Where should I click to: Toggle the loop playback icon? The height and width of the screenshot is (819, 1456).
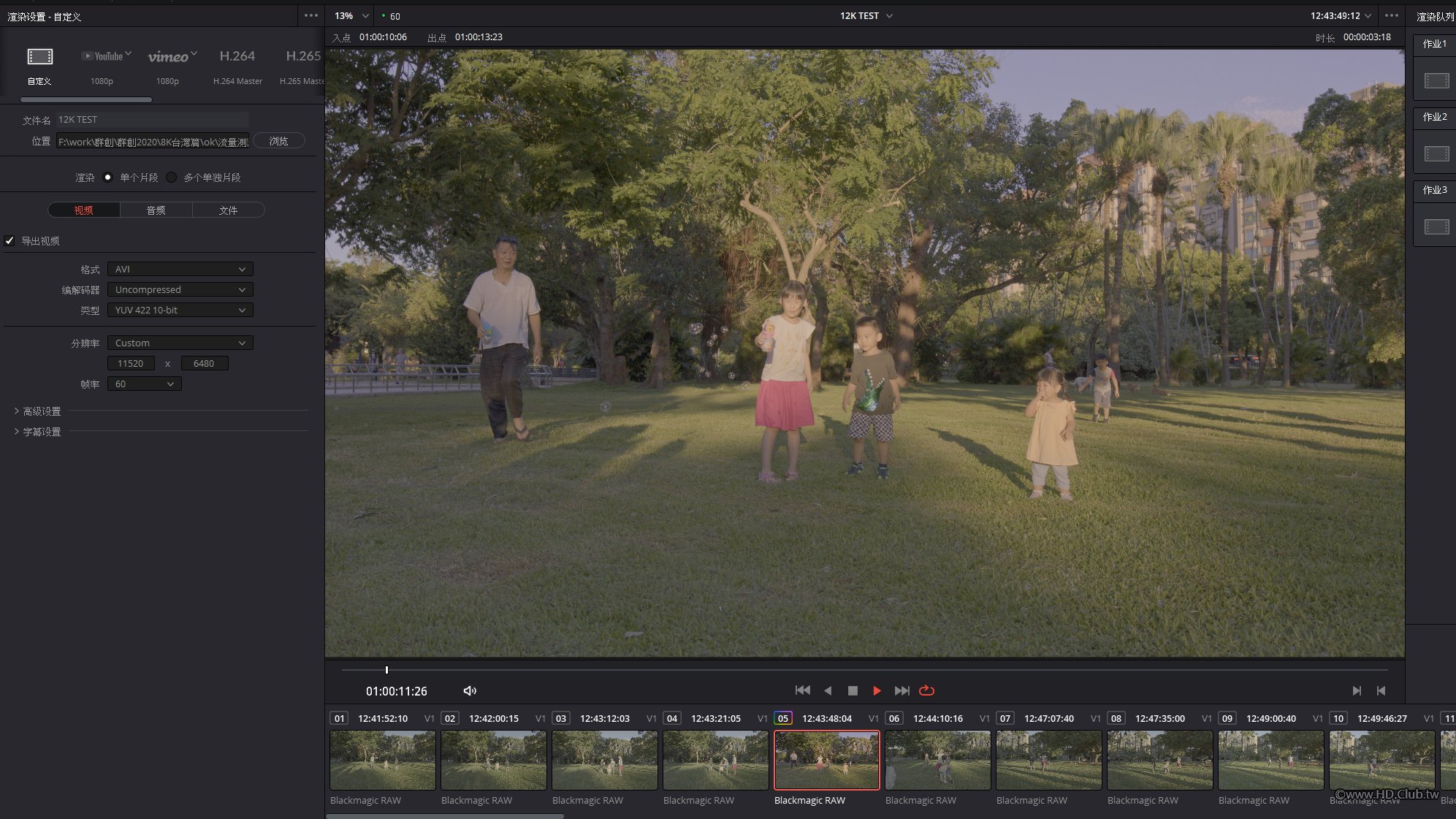pyautogui.click(x=926, y=690)
